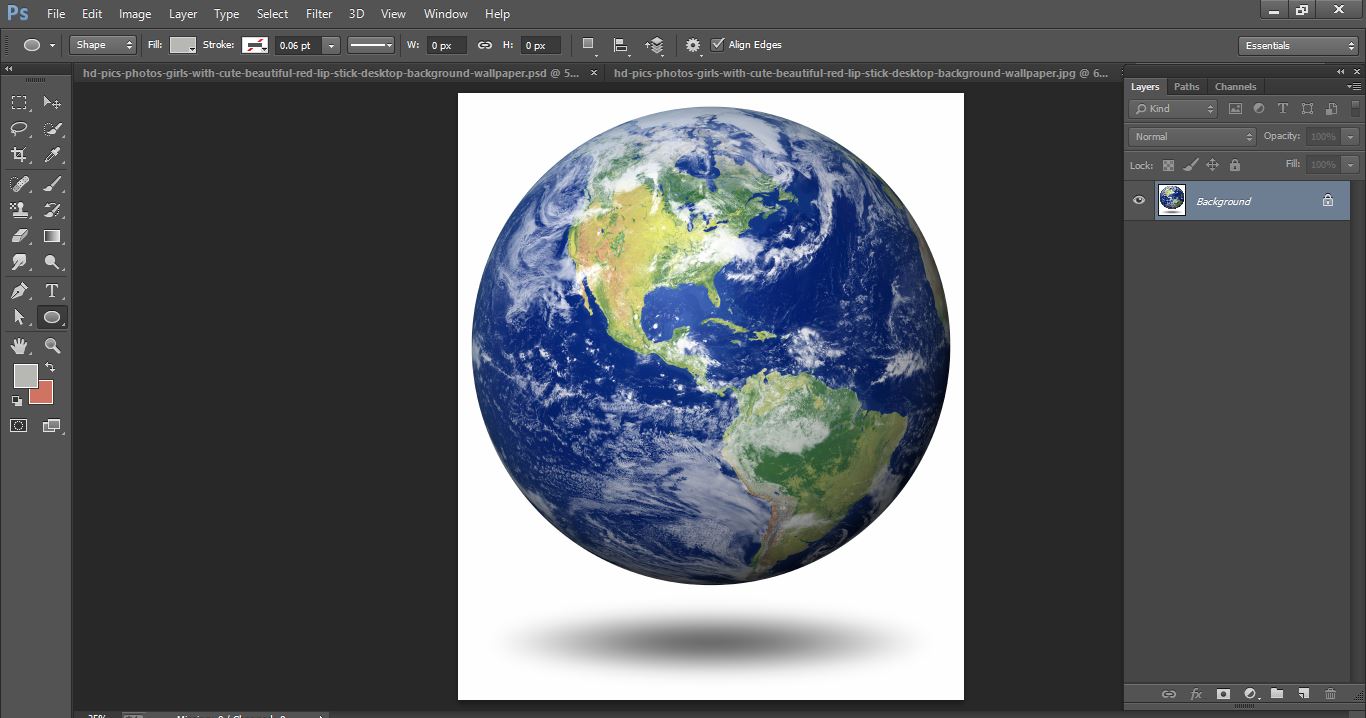Viewport: 1366px width, 718px height.
Task: Open the Add layer style menu
Action: (x=1196, y=693)
